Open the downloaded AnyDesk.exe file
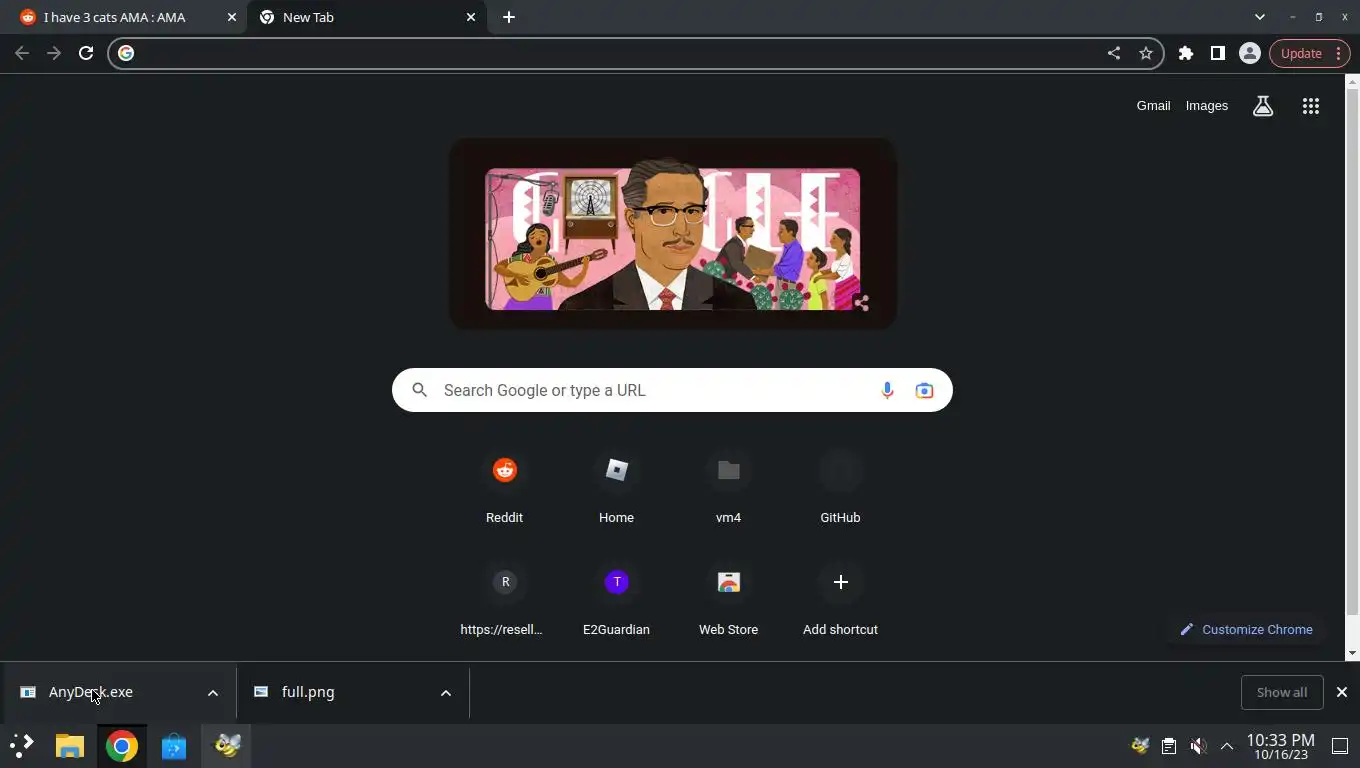The image size is (1360, 768). click(x=90, y=692)
